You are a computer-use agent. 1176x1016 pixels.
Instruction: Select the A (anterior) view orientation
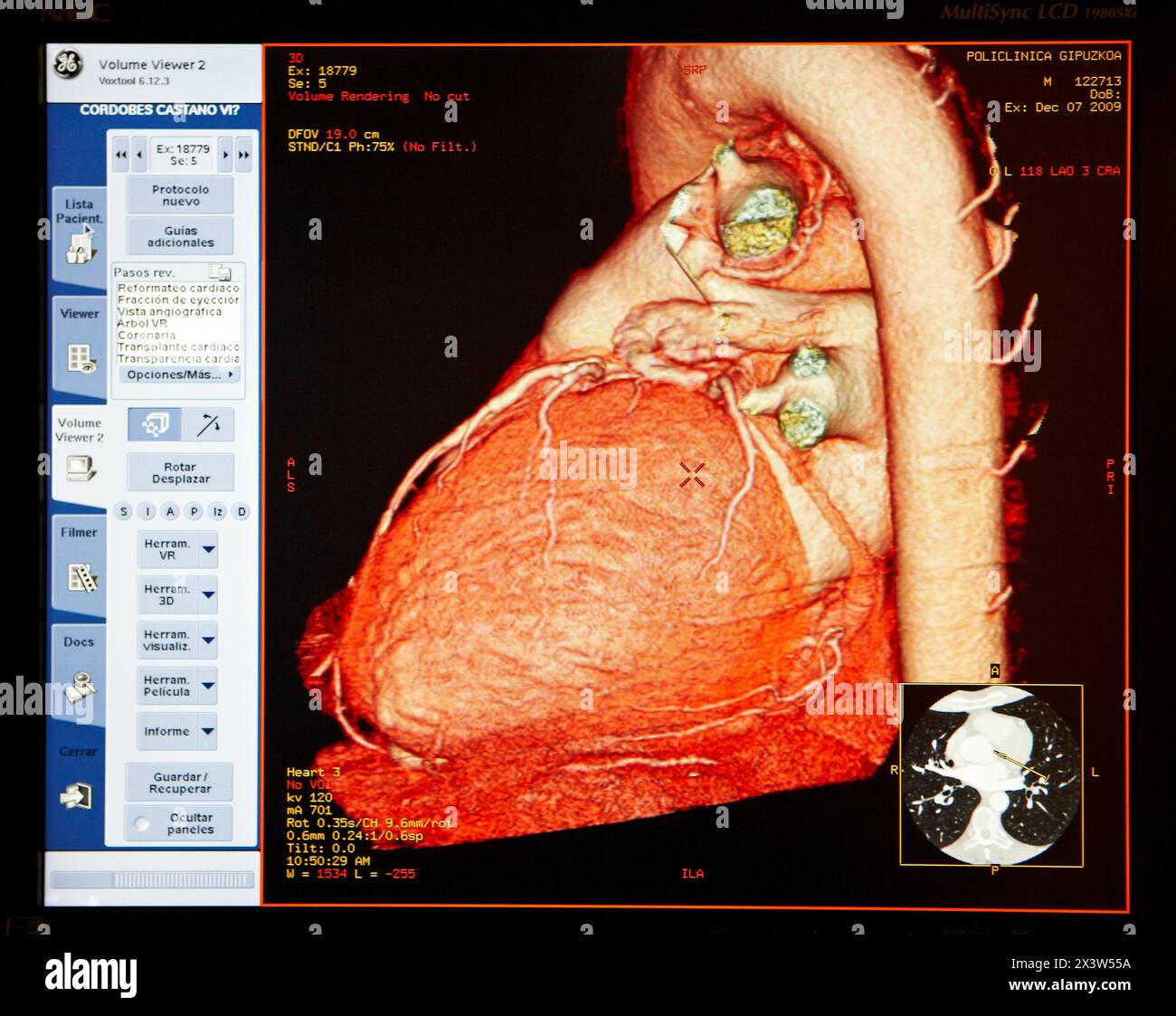pos(170,511)
